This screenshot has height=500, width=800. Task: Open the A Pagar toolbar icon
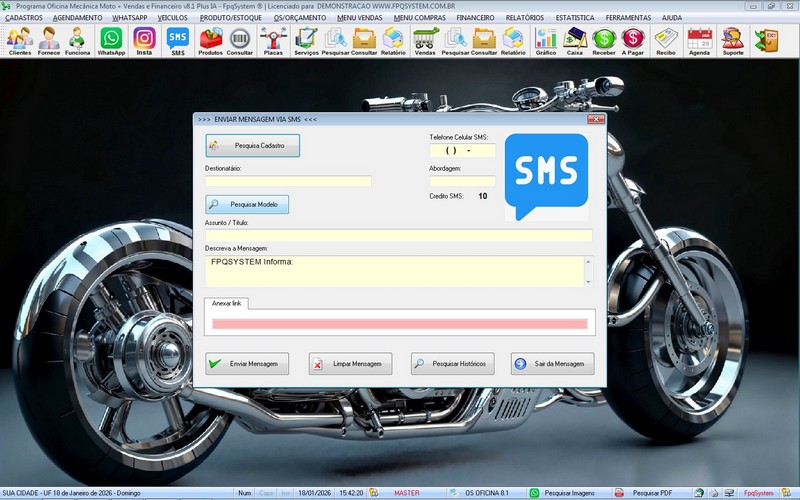[632, 40]
